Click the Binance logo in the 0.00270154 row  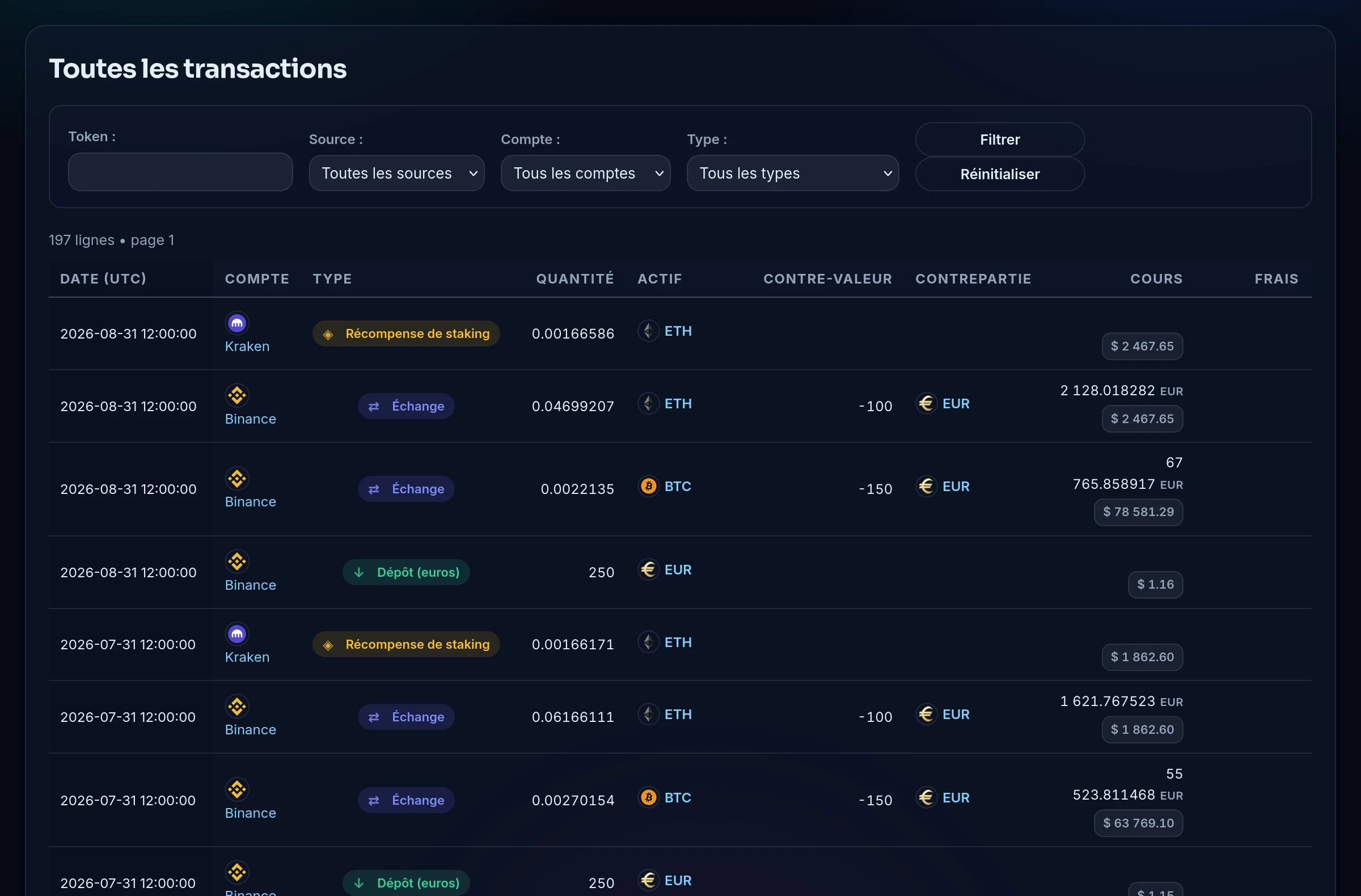[x=236, y=789]
